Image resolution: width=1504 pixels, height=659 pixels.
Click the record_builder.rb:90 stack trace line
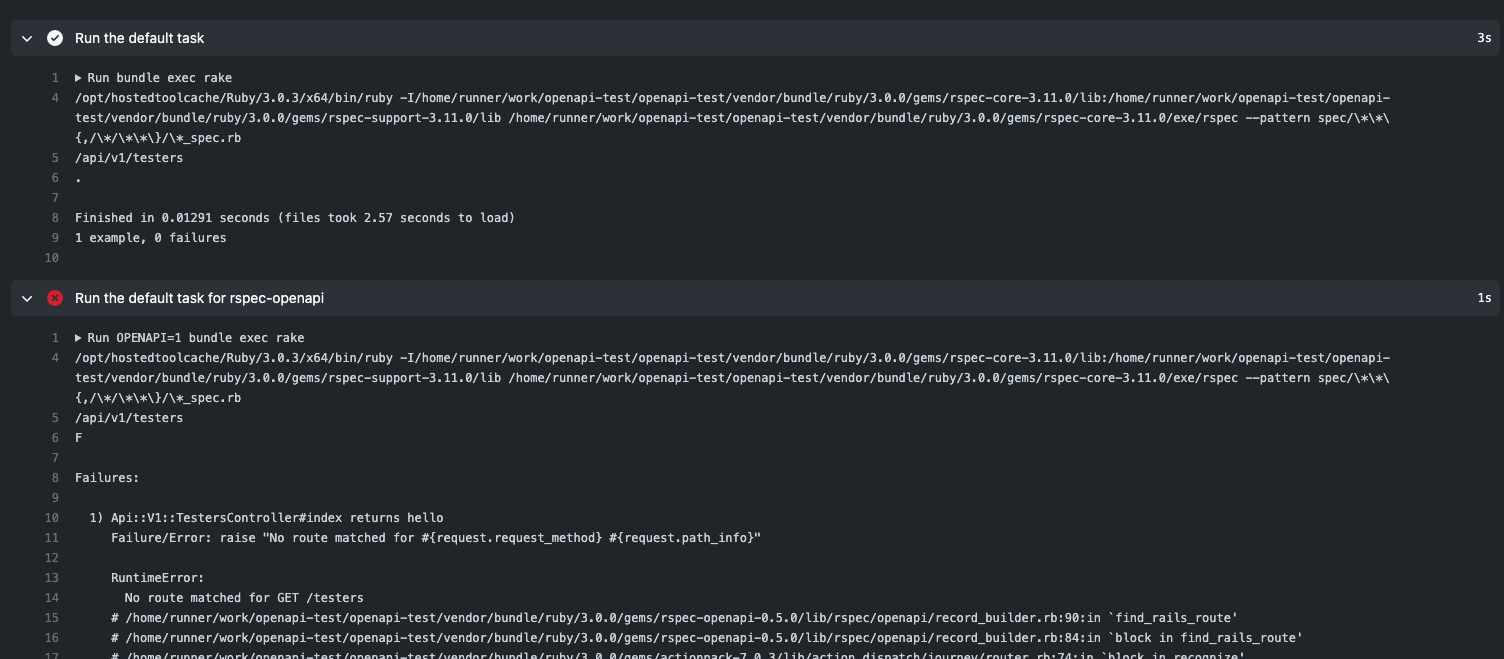674,618
